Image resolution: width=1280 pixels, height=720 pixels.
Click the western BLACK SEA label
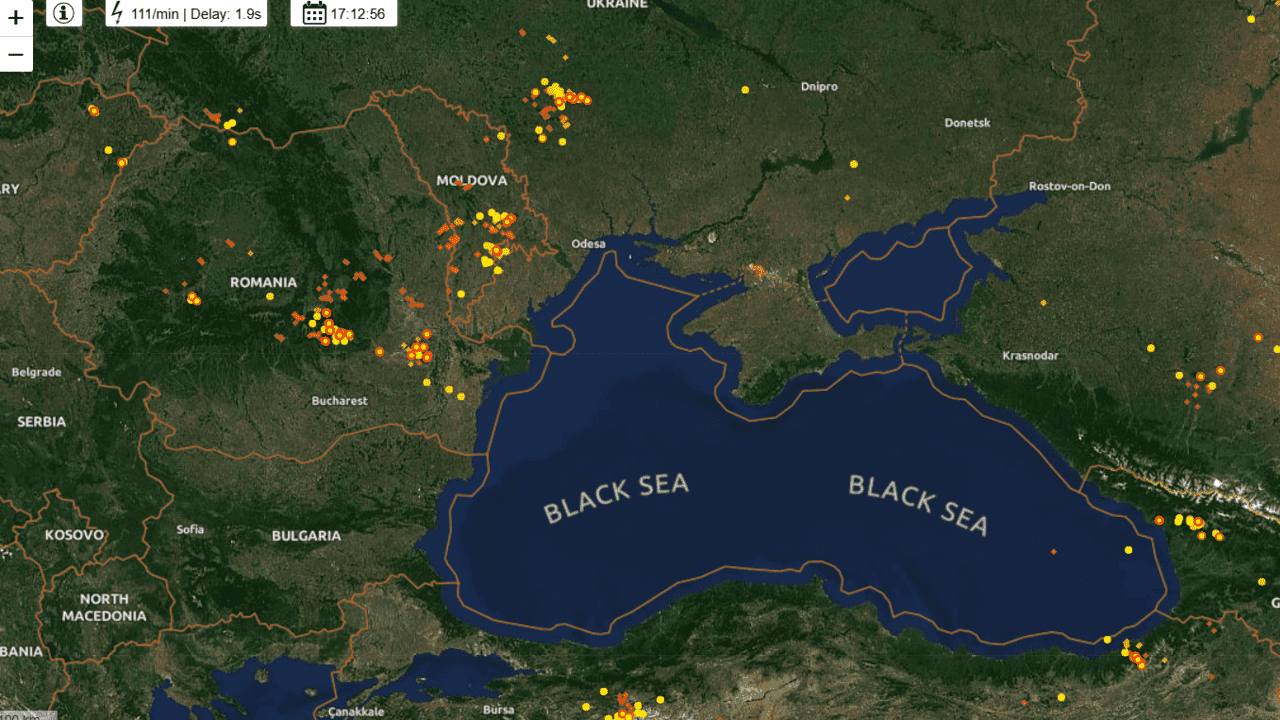click(x=616, y=498)
